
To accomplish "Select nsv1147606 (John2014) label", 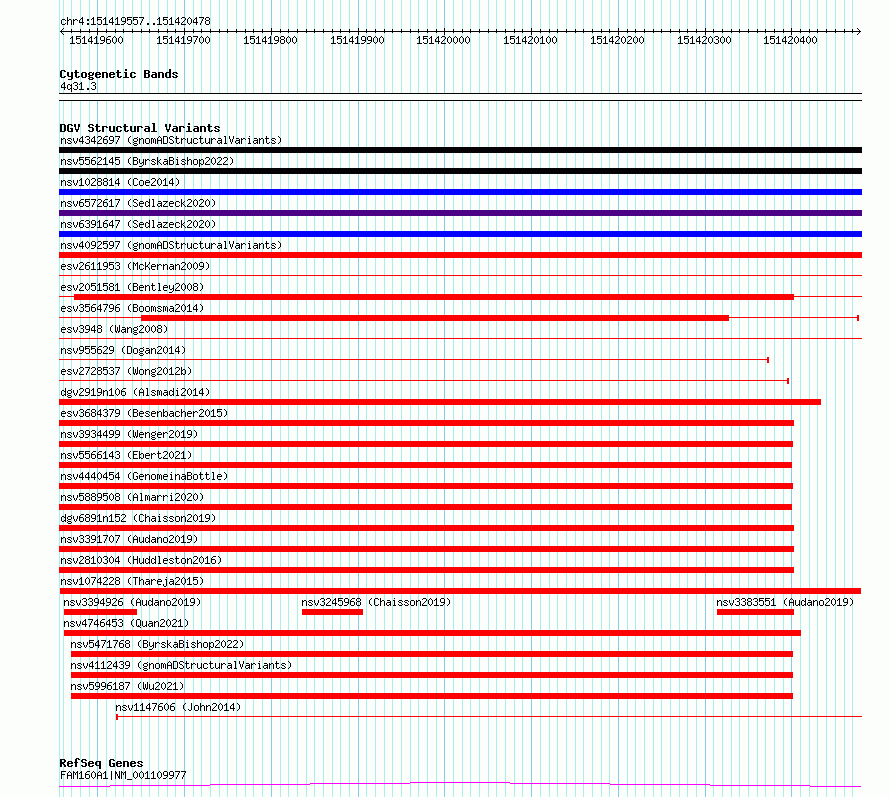I will [x=178, y=707].
